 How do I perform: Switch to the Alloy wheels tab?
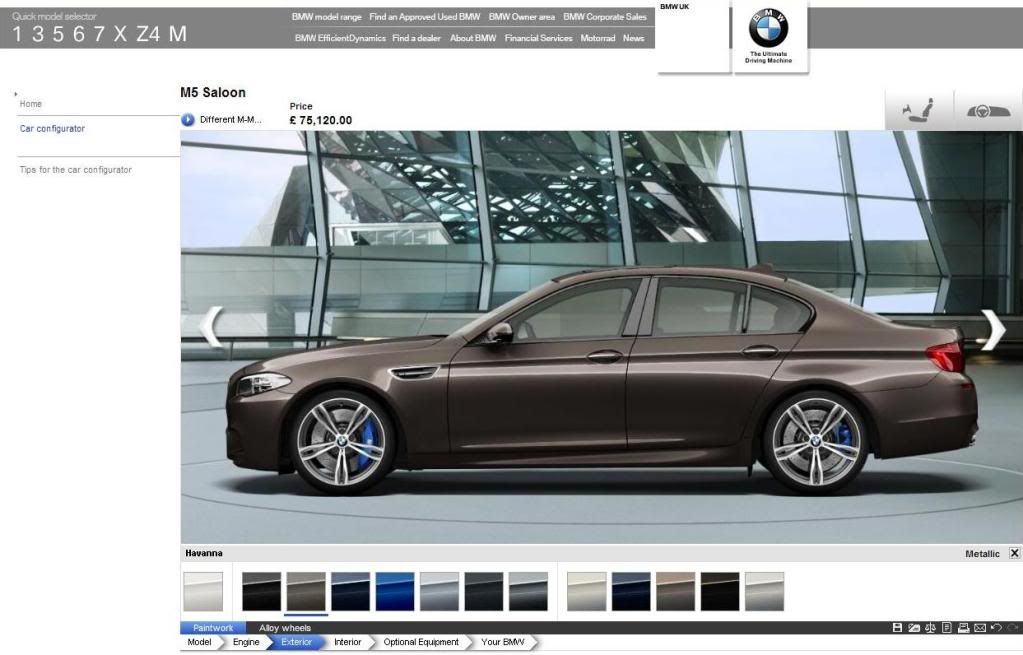[x=285, y=628]
